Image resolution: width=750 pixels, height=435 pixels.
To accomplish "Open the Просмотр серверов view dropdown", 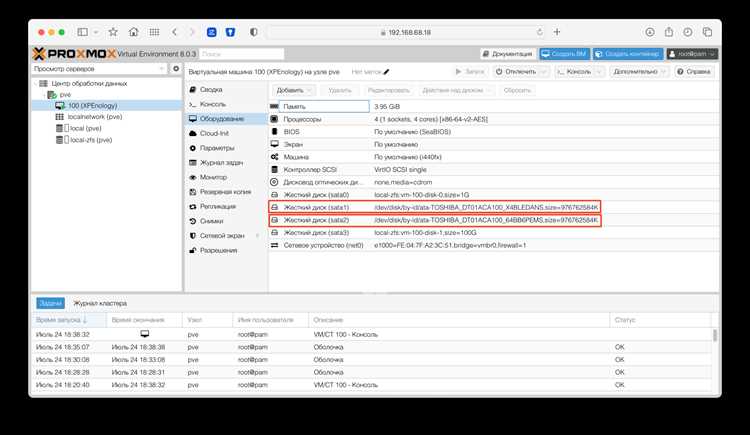I will pyautogui.click(x=100, y=69).
